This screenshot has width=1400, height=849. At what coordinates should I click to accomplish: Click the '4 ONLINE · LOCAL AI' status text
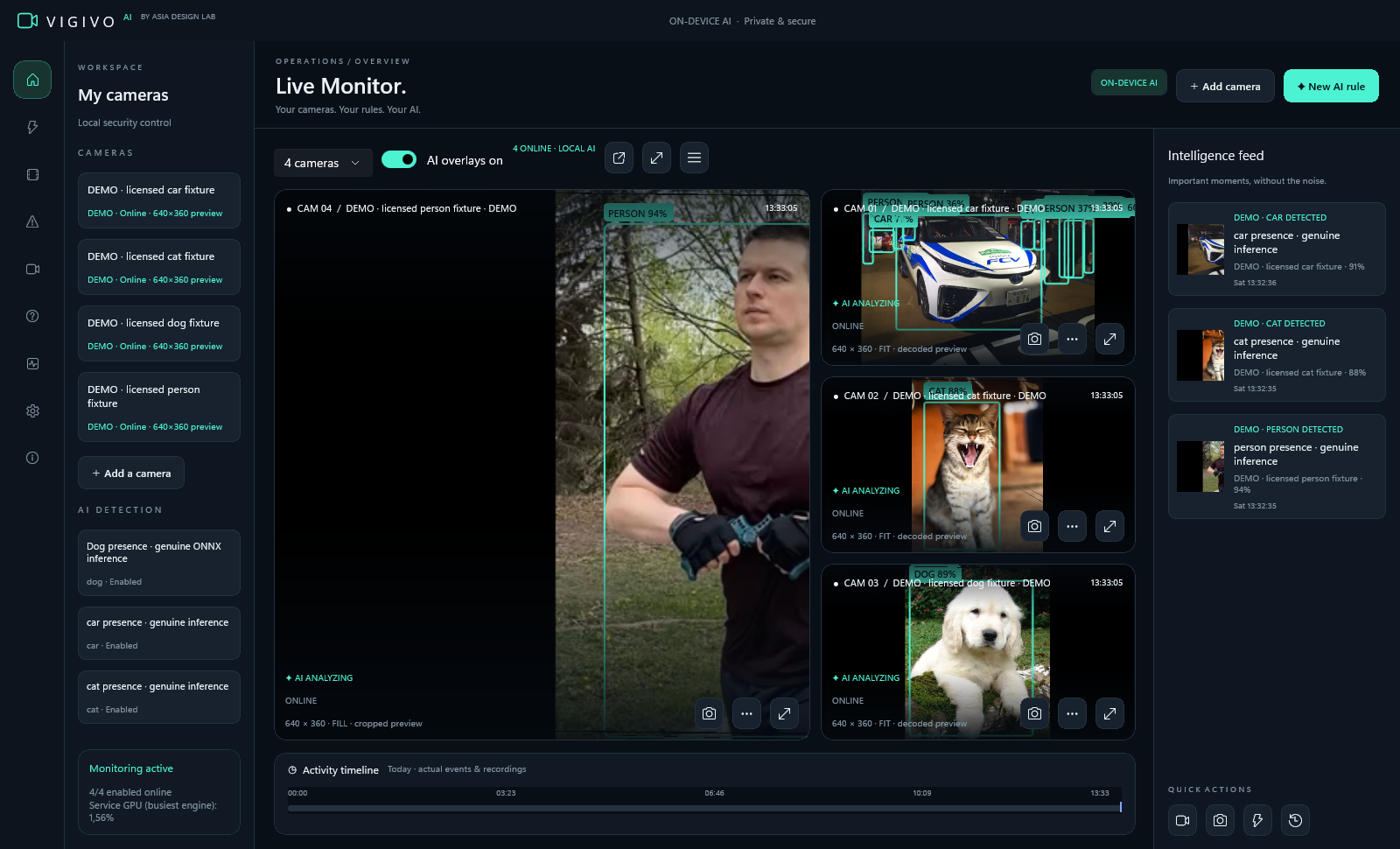[554, 149]
